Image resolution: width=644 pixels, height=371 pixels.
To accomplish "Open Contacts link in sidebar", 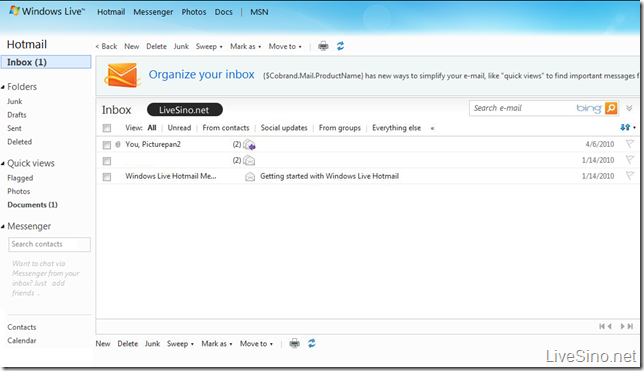I will [x=22, y=327].
